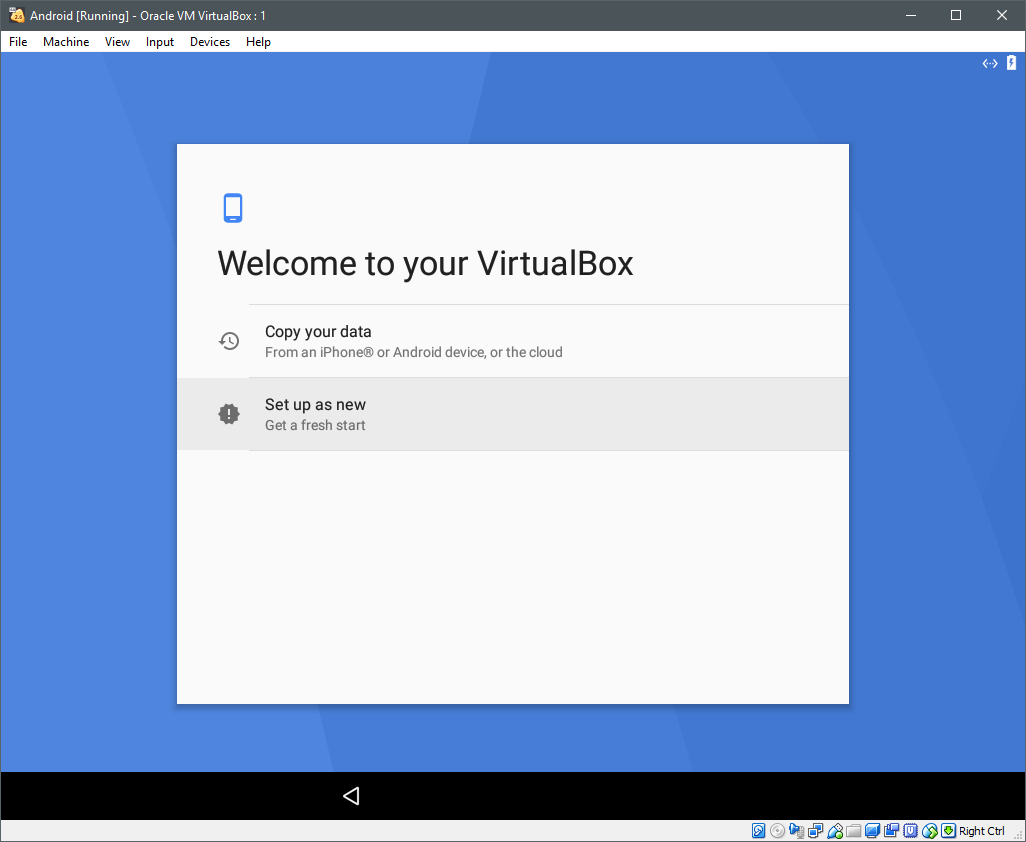
Task: Click the display status icon
Action: pyautogui.click(x=871, y=831)
